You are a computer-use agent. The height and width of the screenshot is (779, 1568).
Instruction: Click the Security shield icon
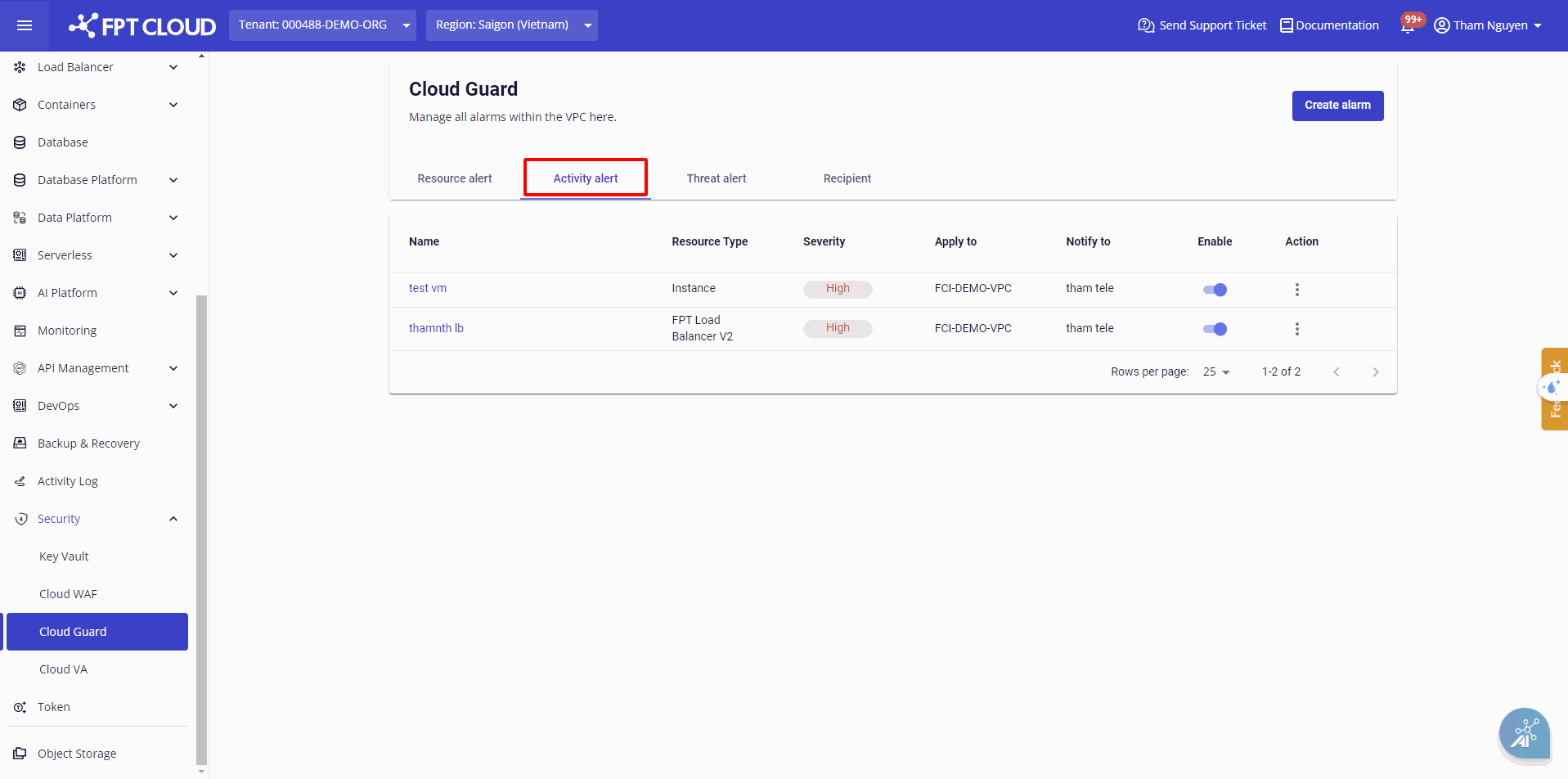(x=21, y=519)
